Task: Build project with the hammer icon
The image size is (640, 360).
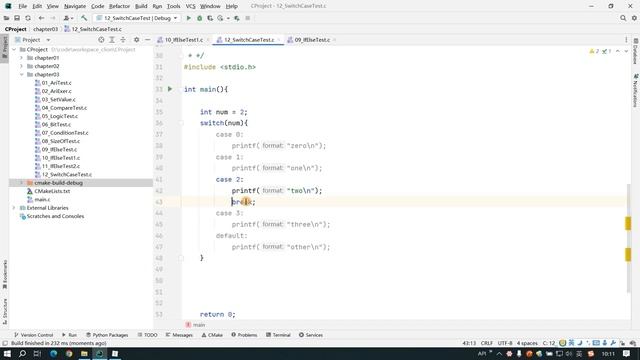Action: (84, 18)
